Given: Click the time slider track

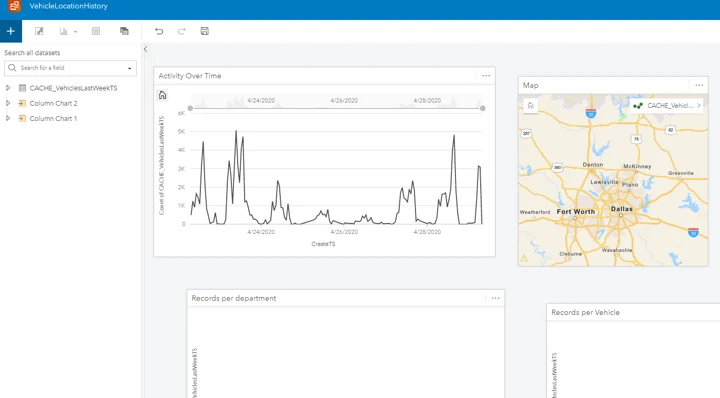Looking at the screenshot, I should tap(336, 108).
